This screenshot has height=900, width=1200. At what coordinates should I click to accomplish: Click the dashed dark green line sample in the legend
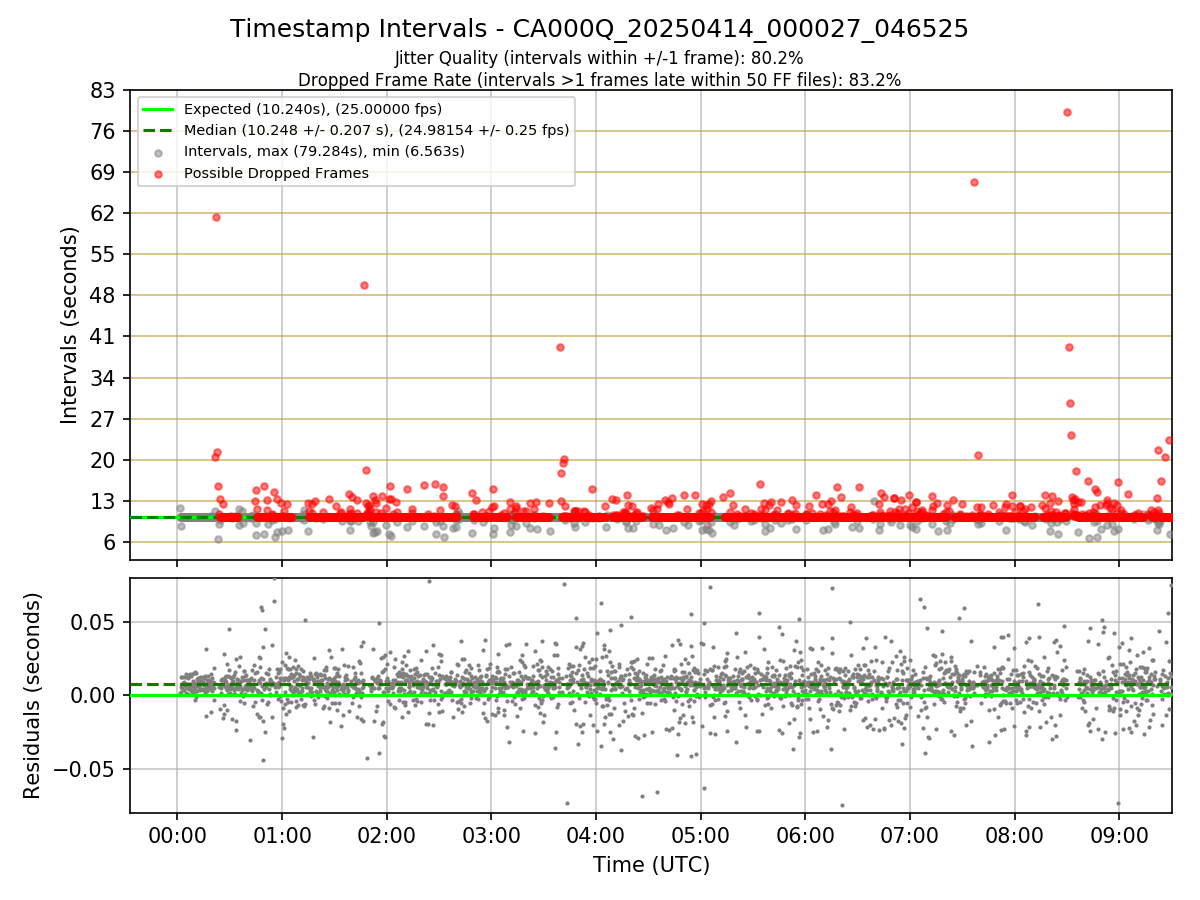[159, 130]
